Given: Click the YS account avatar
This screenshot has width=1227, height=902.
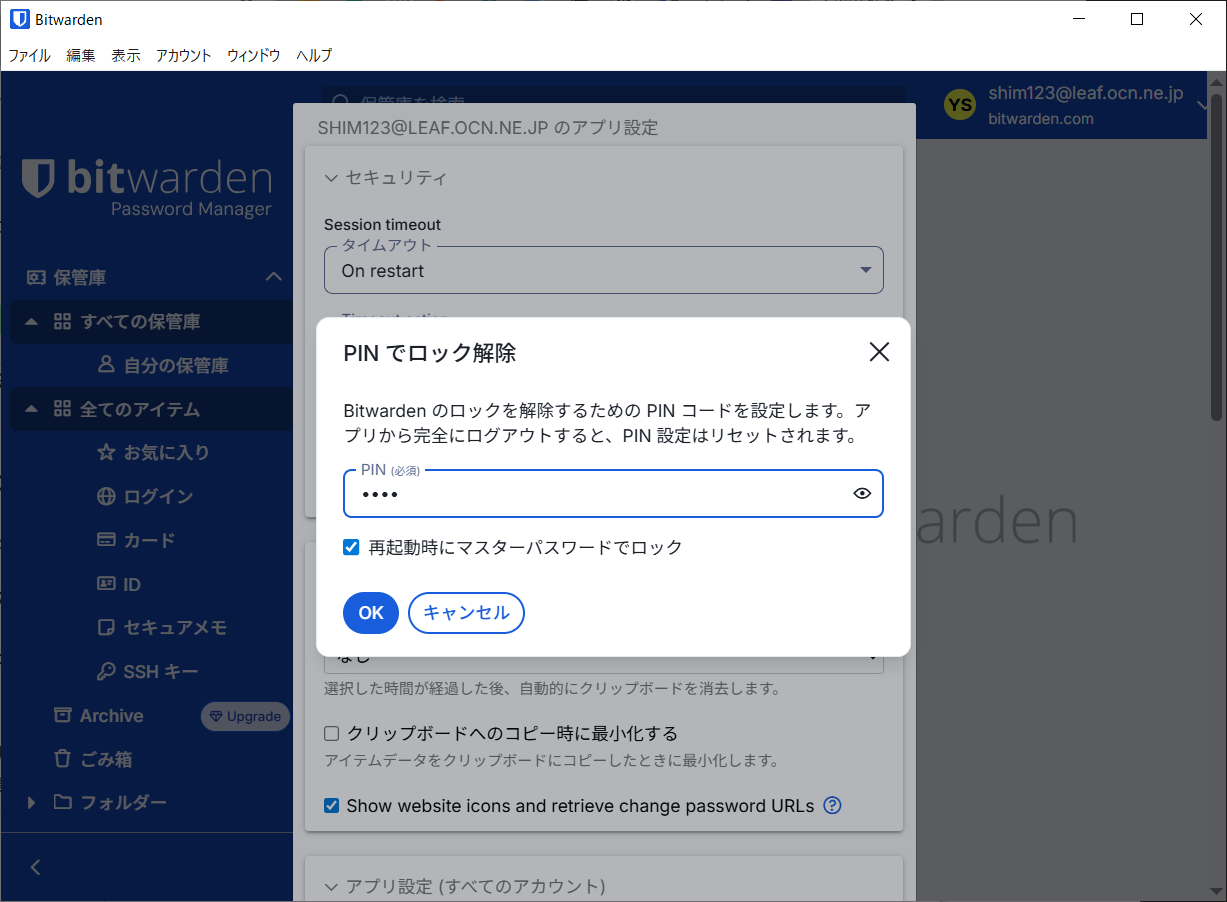Looking at the screenshot, I should point(960,105).
